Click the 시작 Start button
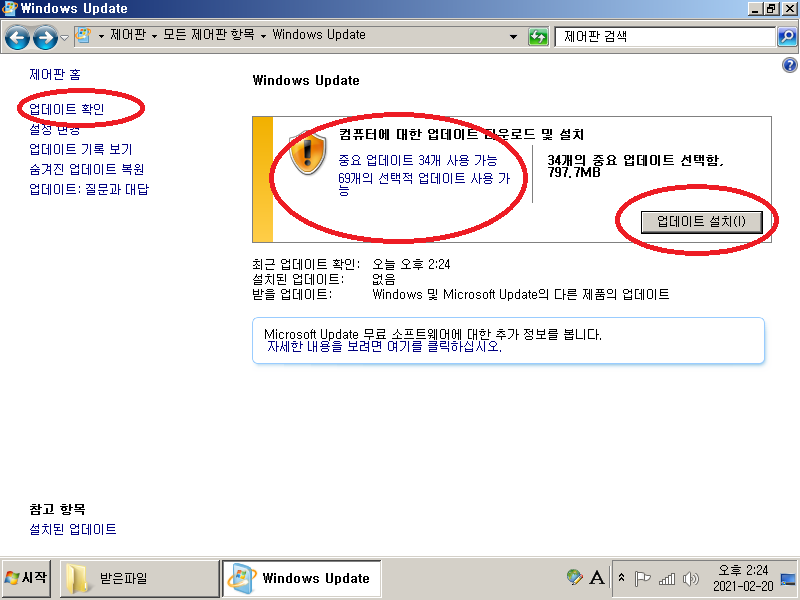Image resolution: width=800 pixels, height=600 pixels. [x=27, y=578]
